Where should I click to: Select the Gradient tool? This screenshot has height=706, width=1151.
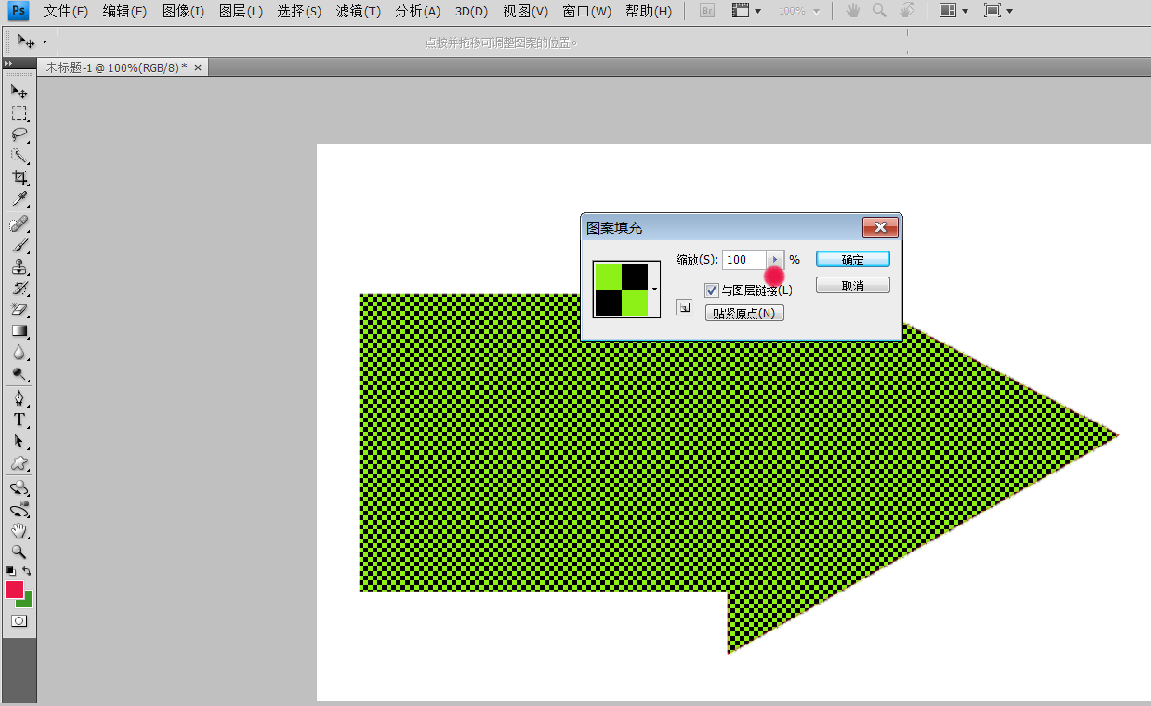coord(19,331)
